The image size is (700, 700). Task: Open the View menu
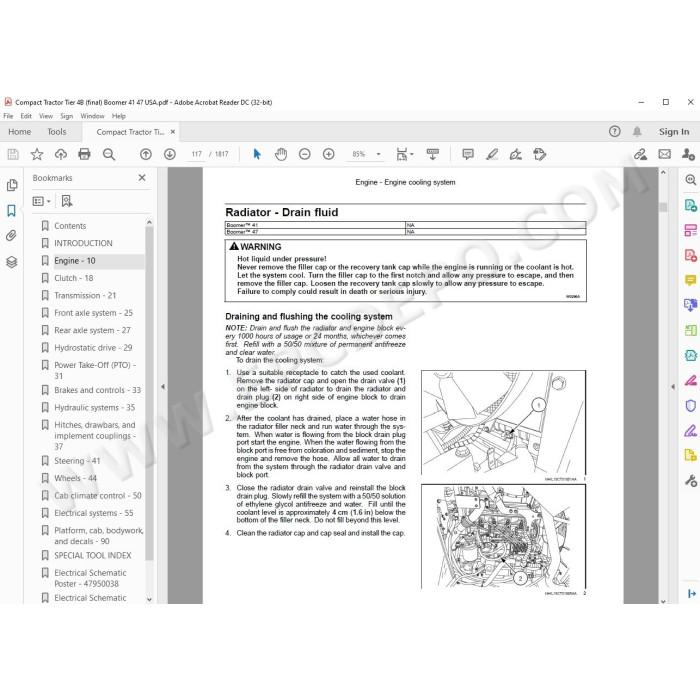pyautogui.click(x=46, y=116)
